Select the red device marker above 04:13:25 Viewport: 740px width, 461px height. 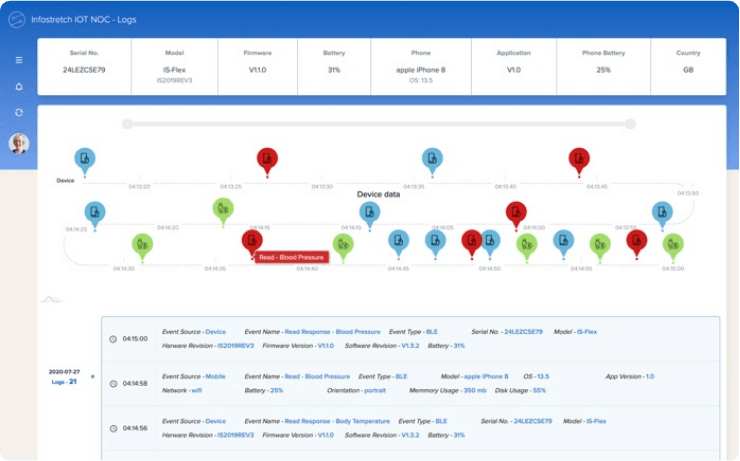pos(266,159)
